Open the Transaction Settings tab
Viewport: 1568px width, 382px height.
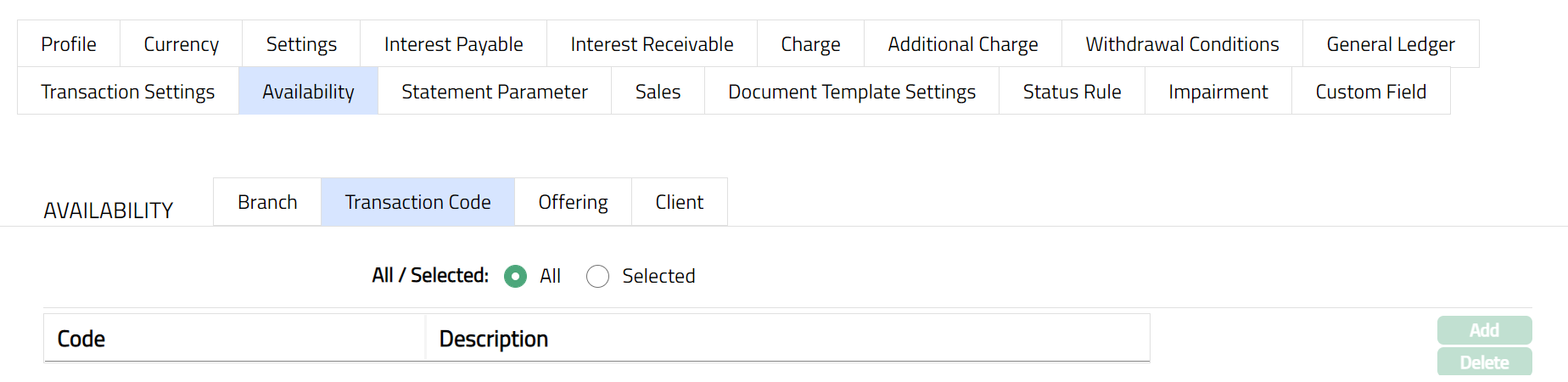point(128,92)
